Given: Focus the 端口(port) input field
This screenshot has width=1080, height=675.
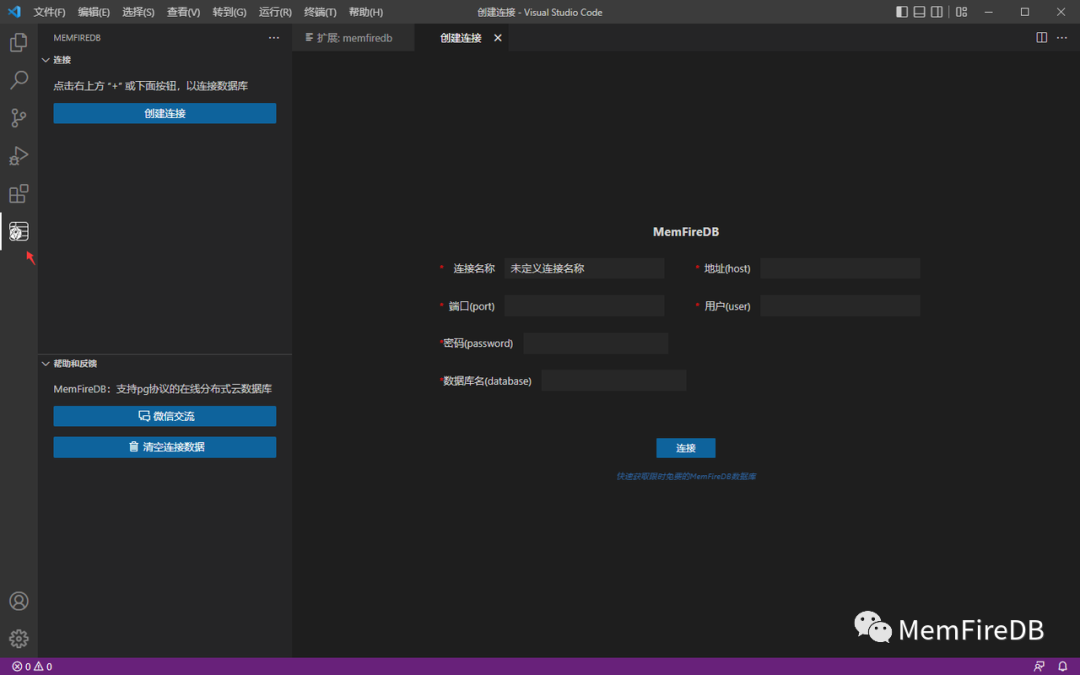Looking at the screenshot, I should click(x=584, y=306).
